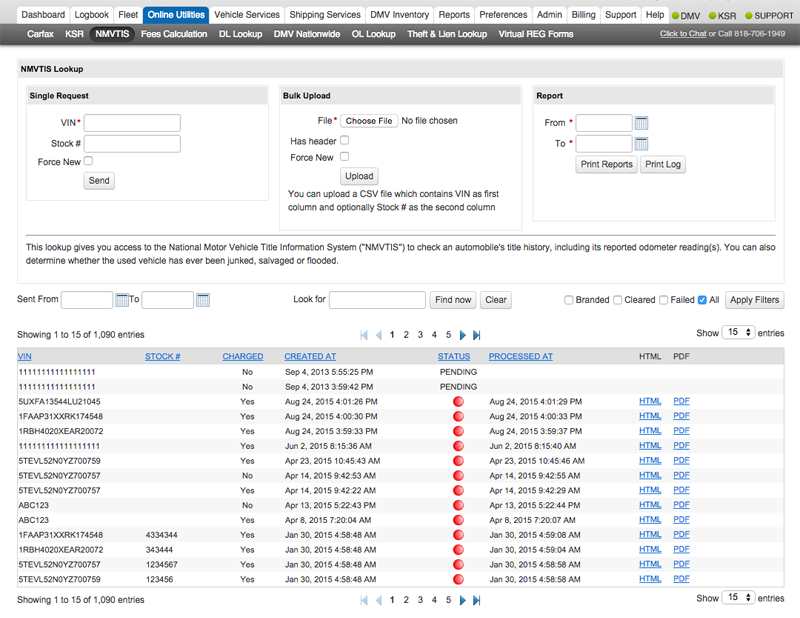Toggle the Branded filter checkbox
The height and width of the screenshot is (618, 800).
569,300
